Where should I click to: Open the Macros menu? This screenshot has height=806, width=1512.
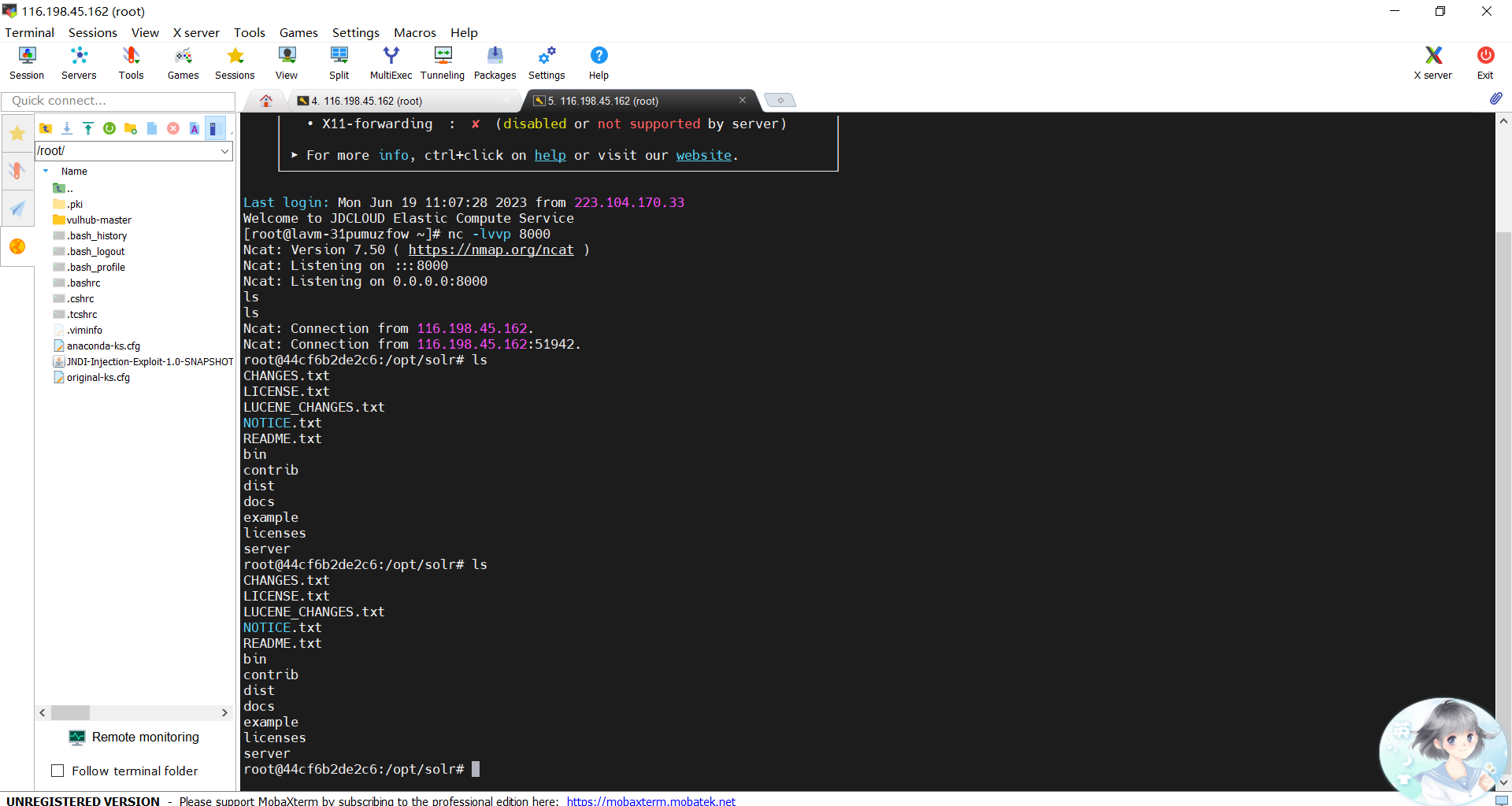point(414,32)
